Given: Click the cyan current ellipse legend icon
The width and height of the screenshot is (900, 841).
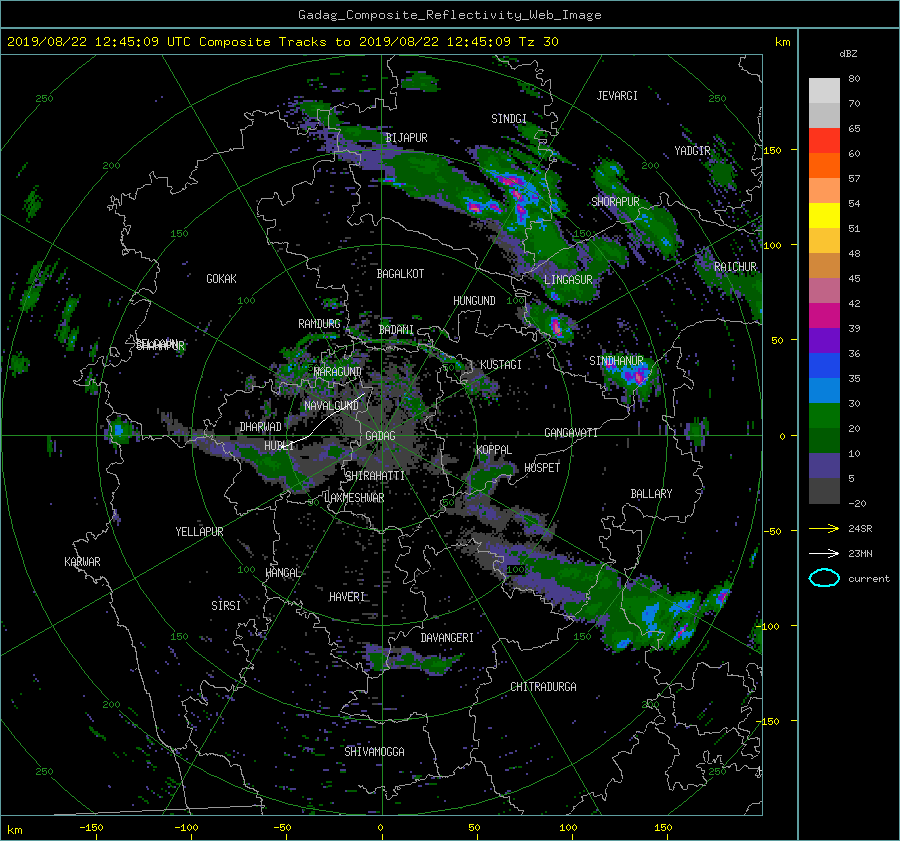Looking at the screenshot, I should click(x=824, y=578).
